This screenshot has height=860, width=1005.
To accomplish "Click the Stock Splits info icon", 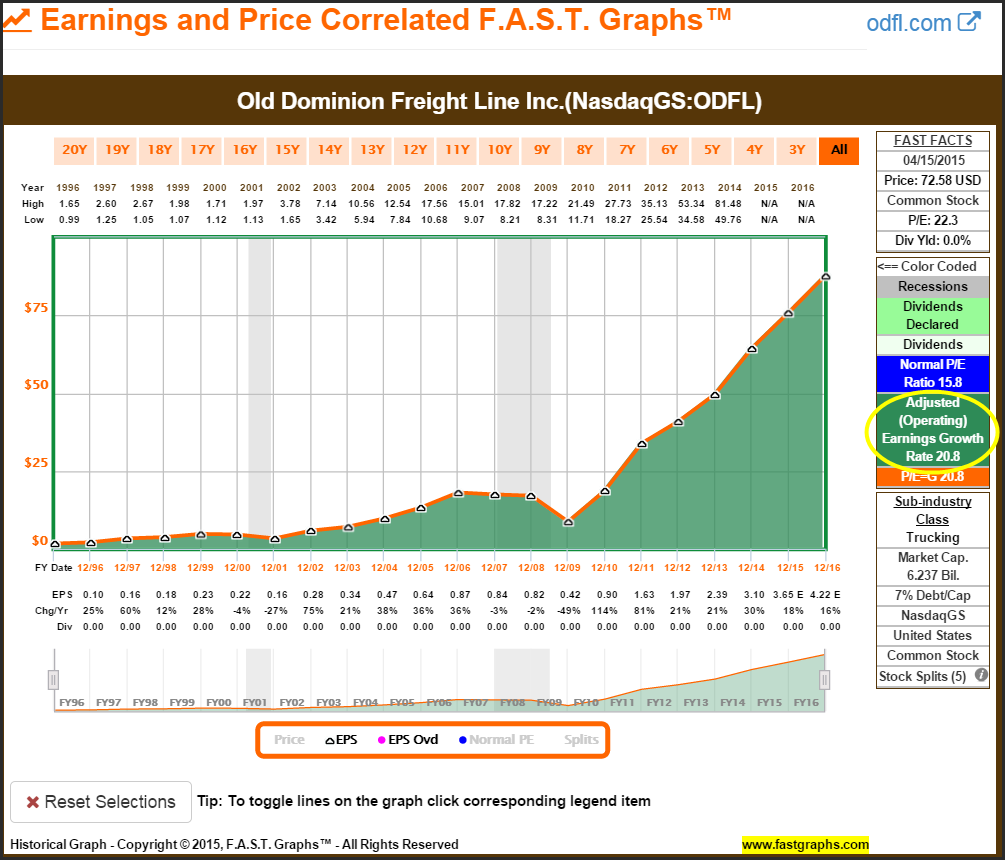I will (x=981, y=675).
